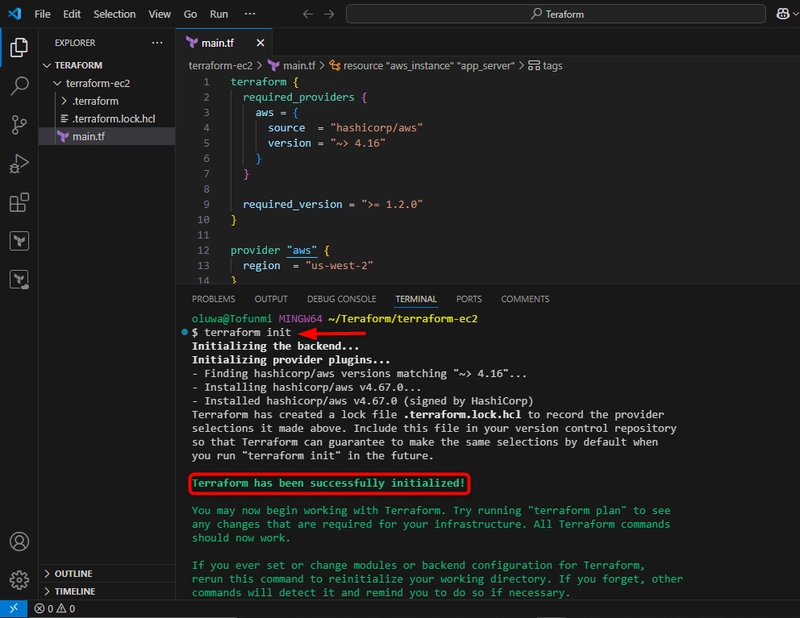Click the "hashicorp/aws" source string
Screen dimensions: 800x618
click(377, 128)
